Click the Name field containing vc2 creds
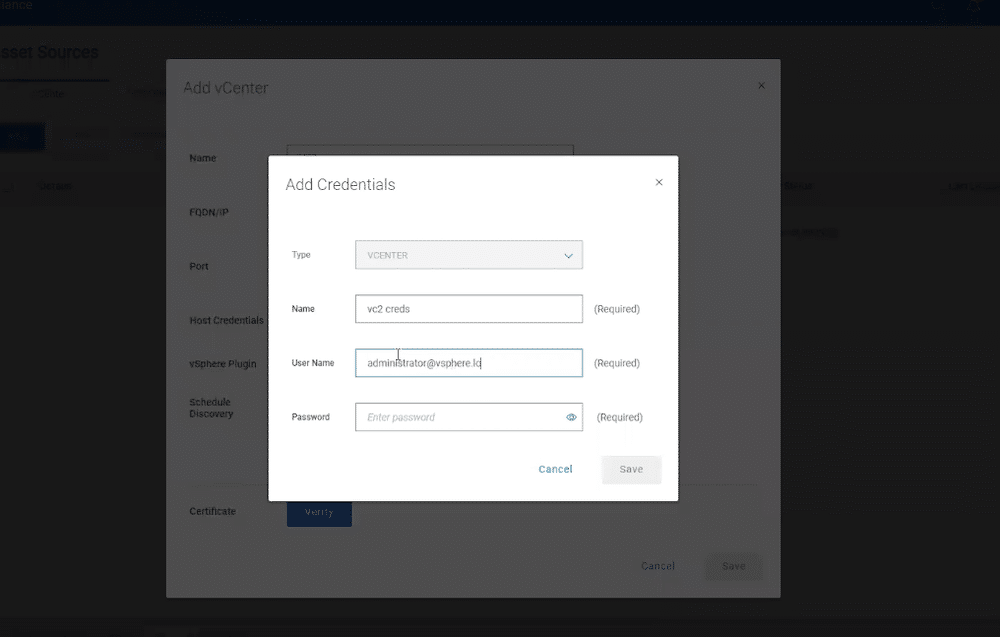1000x637 pixels. click(x=469, y=309)
